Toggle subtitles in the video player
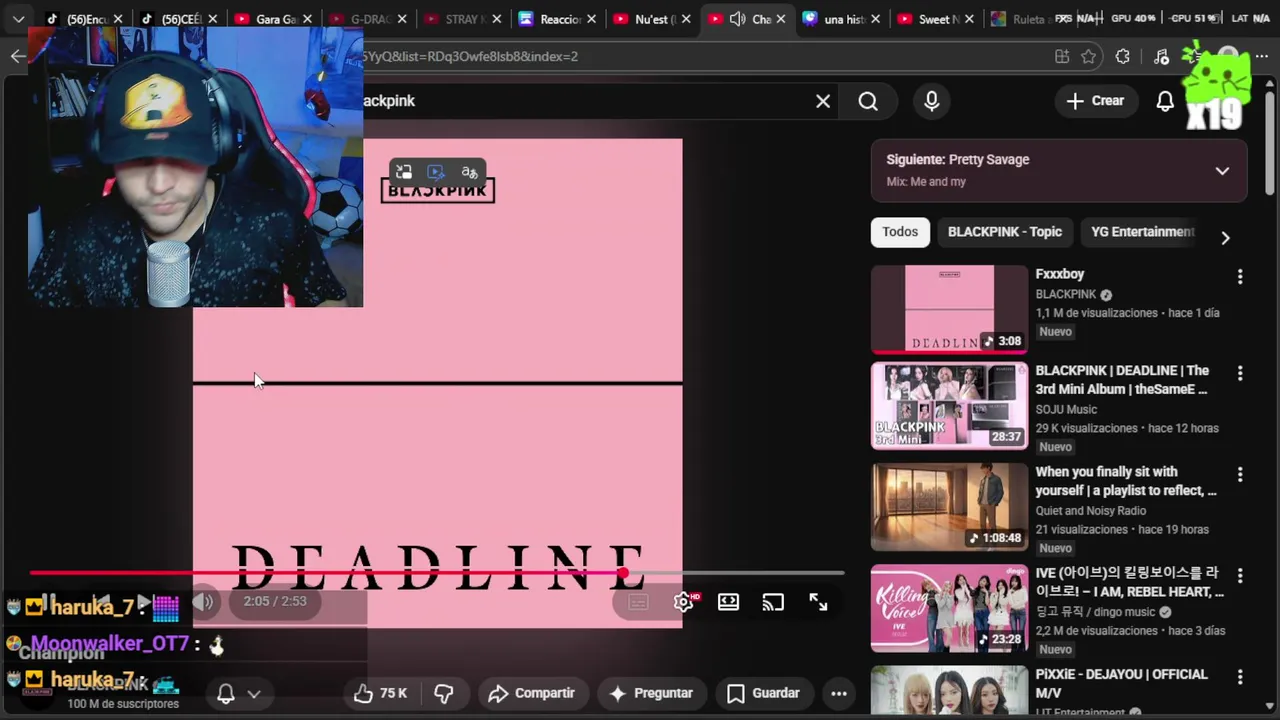The width and height of the screenshot is (1280, 720). click(638, 602)
